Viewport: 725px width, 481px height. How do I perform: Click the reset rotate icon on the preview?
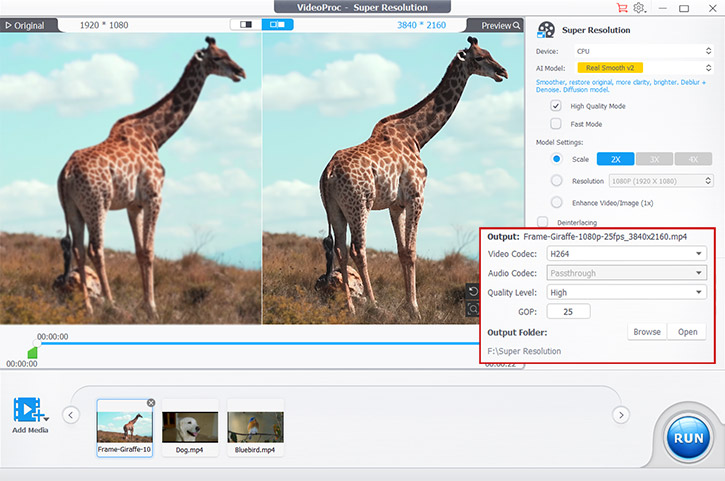pos(474,291)
